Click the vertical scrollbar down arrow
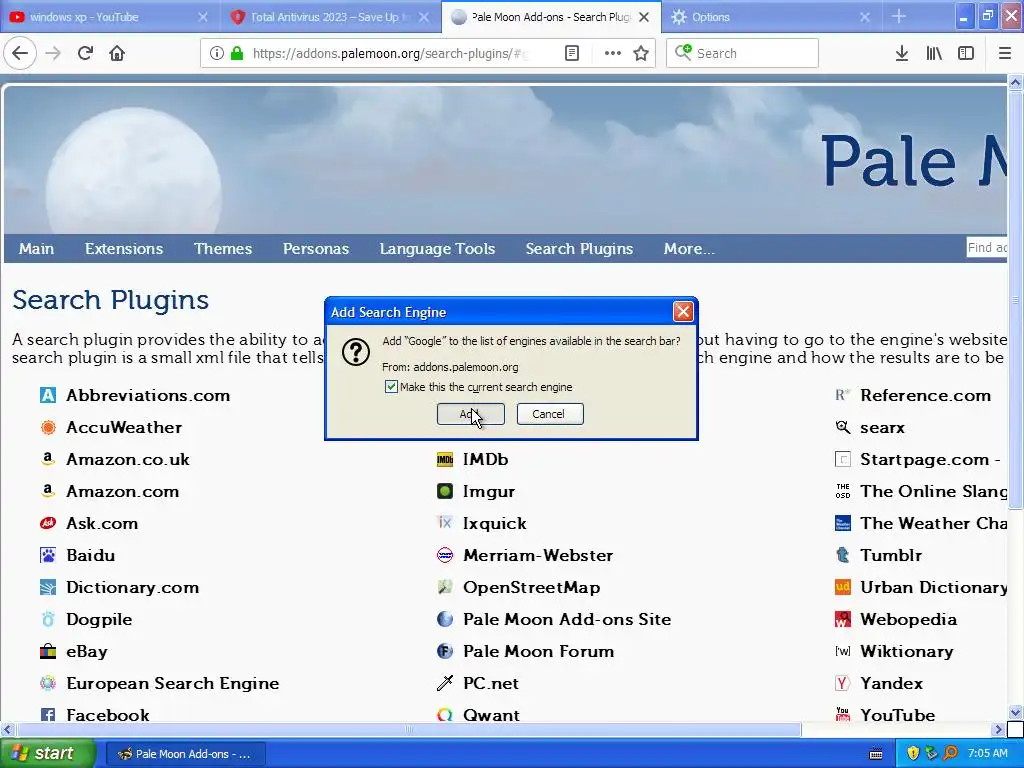Image resolution: width=1024 pixels, height=768 pixels. [x=1015, y=712]
